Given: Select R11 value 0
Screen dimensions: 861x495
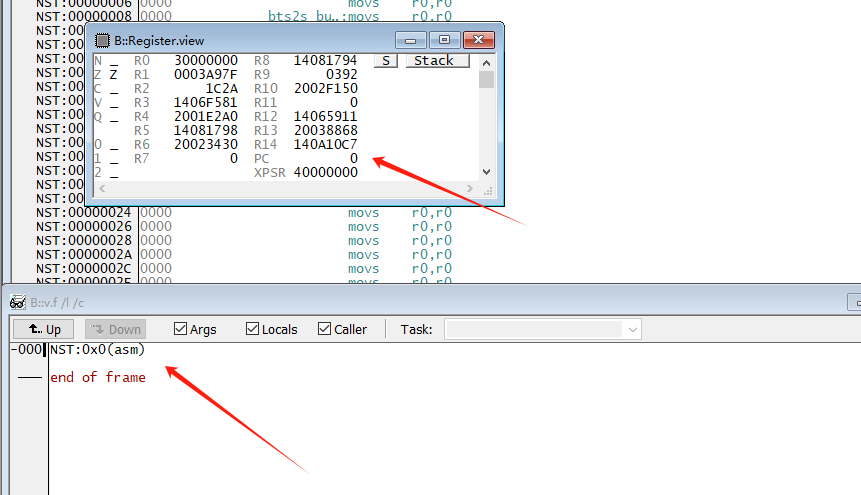Looking at the screenshot, I should coord(354,102).
